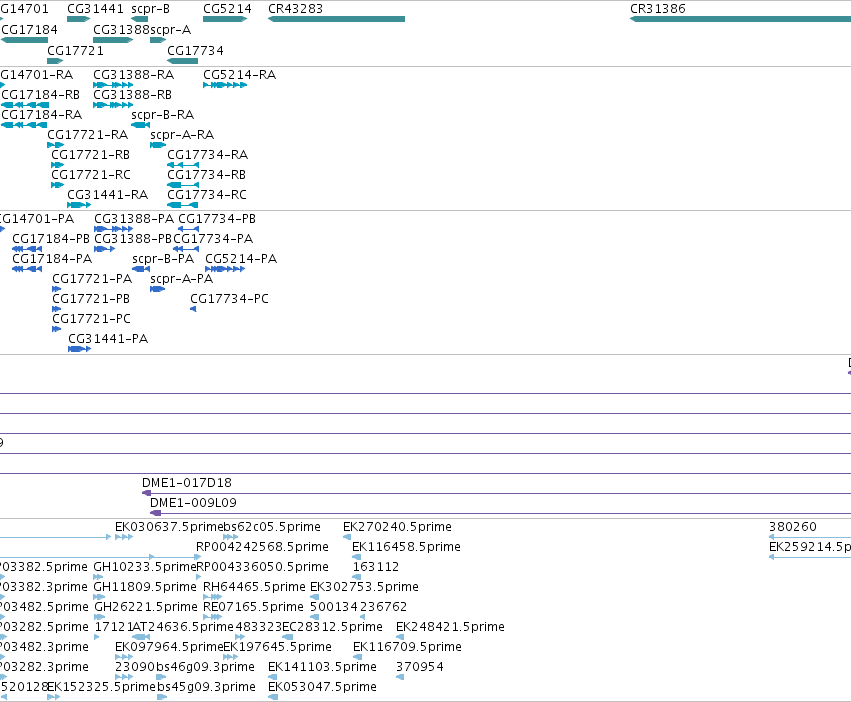Open protein CG17734-PC

click(229, 299)
